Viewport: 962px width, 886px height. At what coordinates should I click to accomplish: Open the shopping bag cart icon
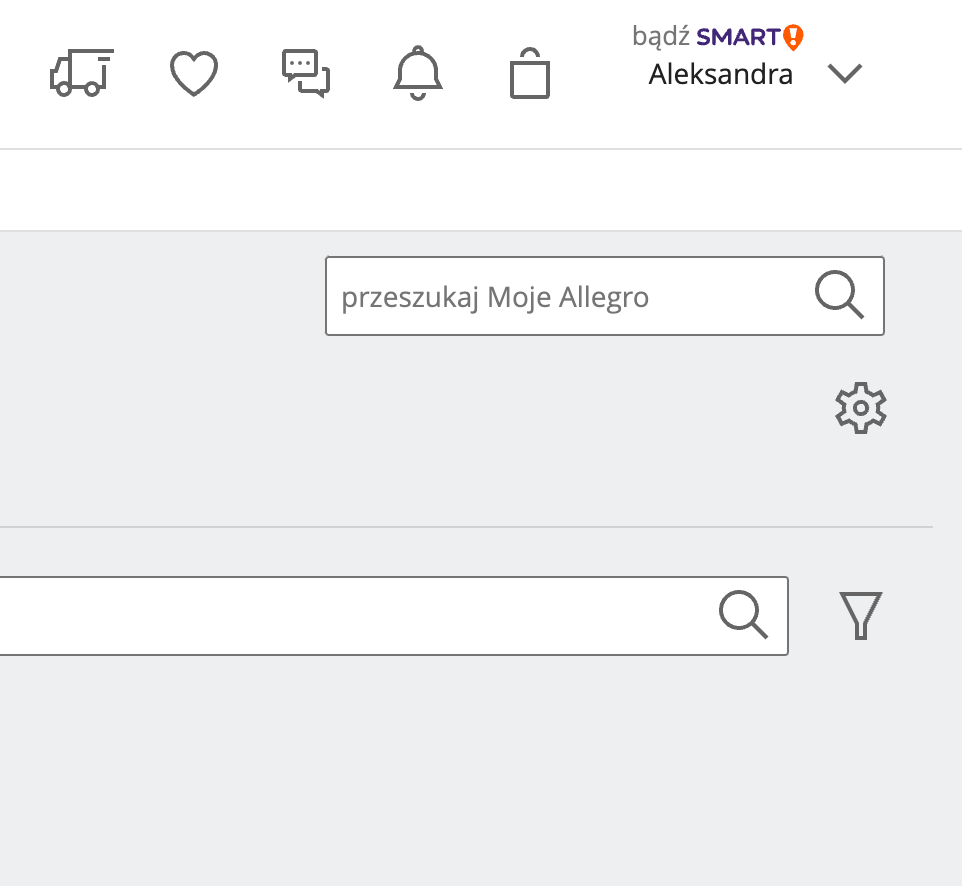point(530,75)
